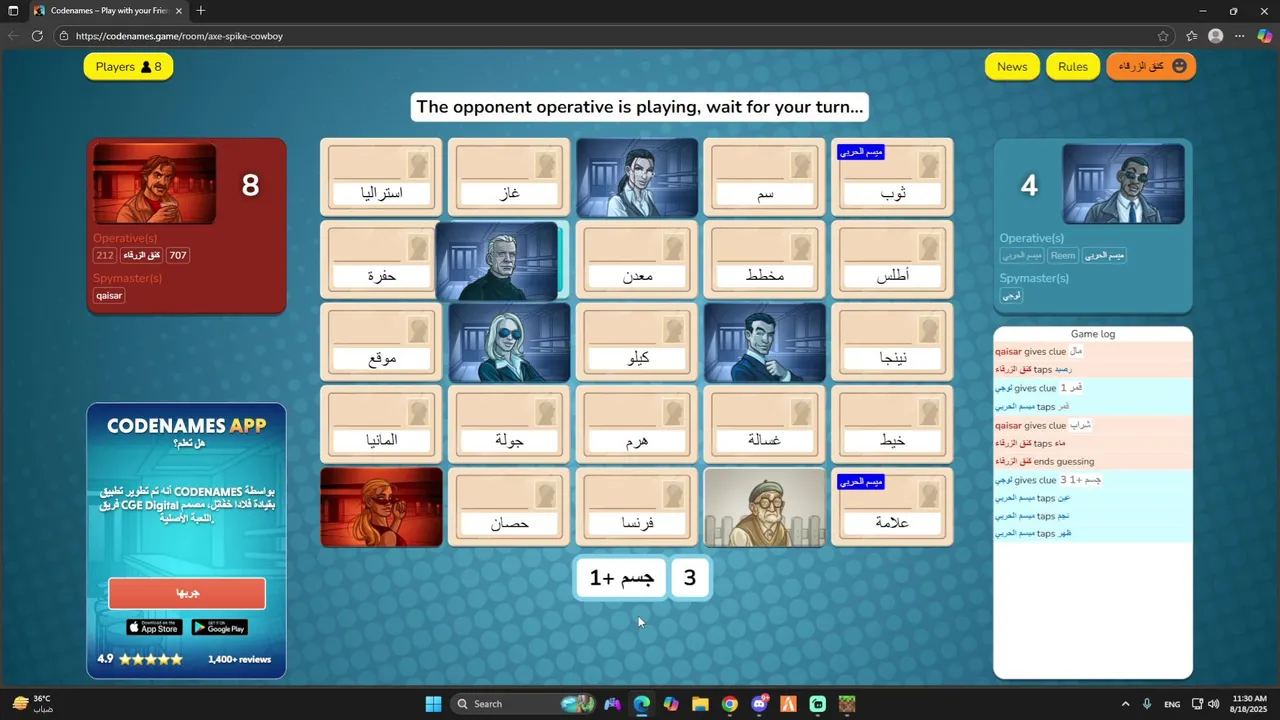Select the جولة word card
The image size is (1280, 720).
(509, 425)
